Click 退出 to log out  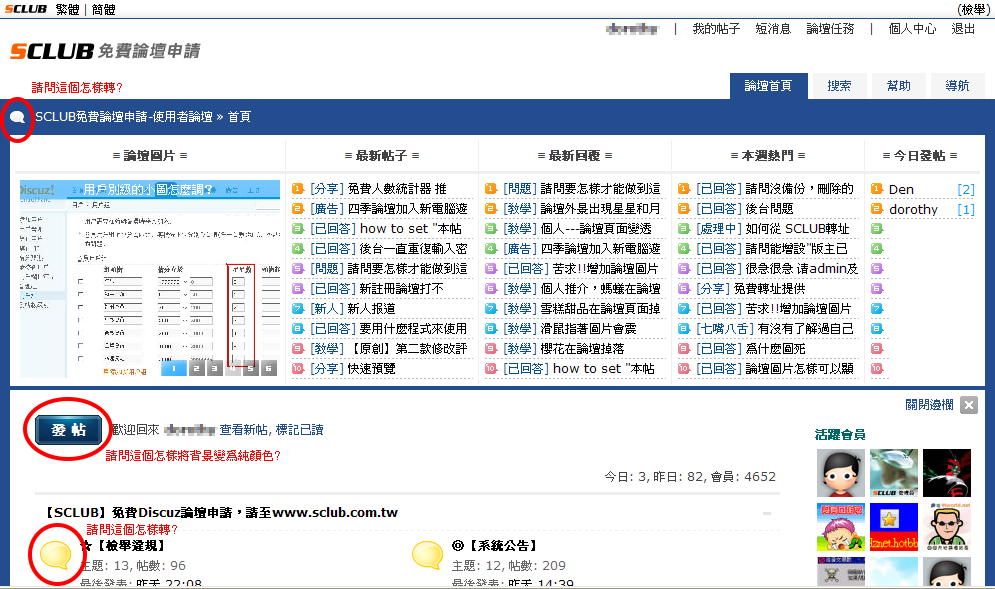(x=963, y=29)
